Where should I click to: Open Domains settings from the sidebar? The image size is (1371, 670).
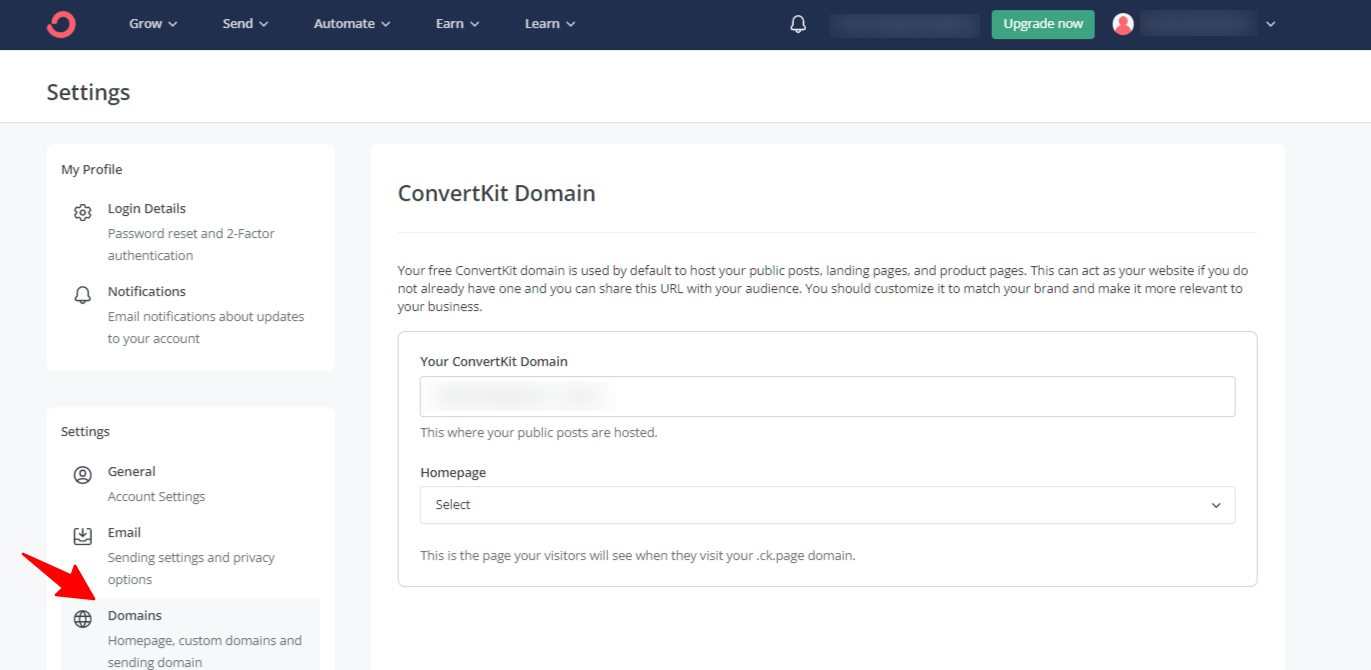pos(134,615)
